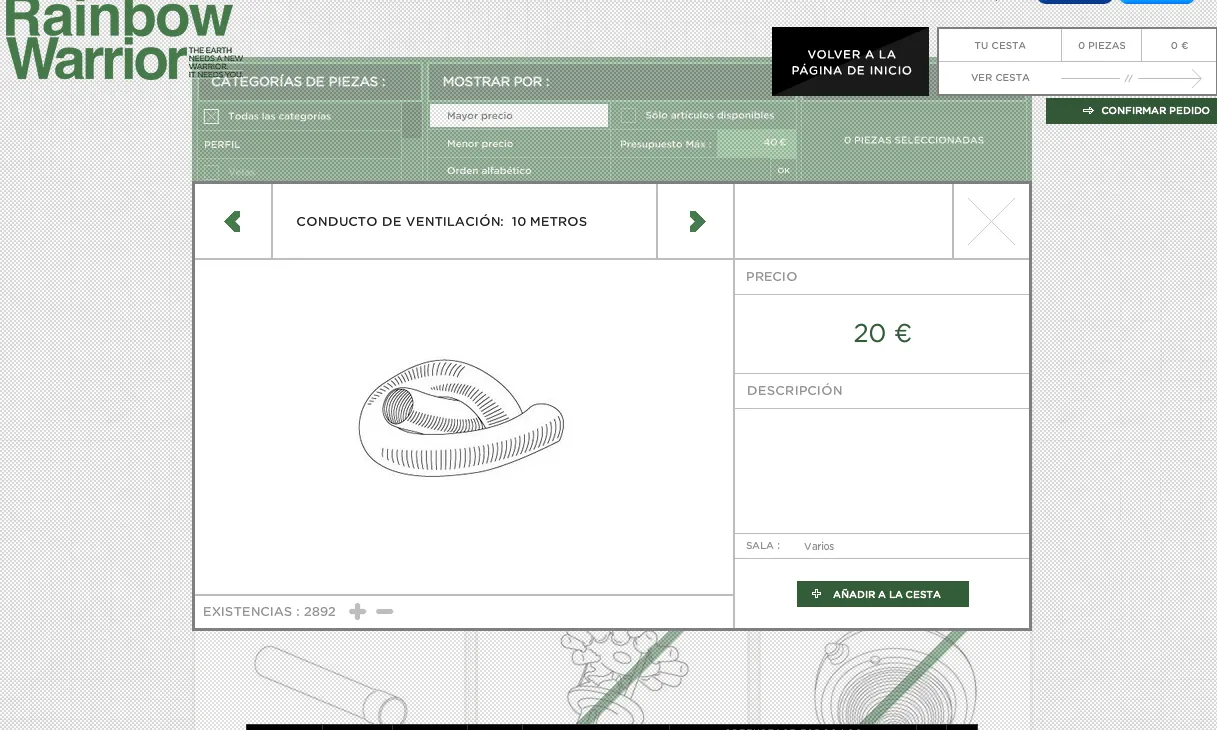
Task: Click the Presupuesto Máx 40 € field
Action: tap(756, 143)
